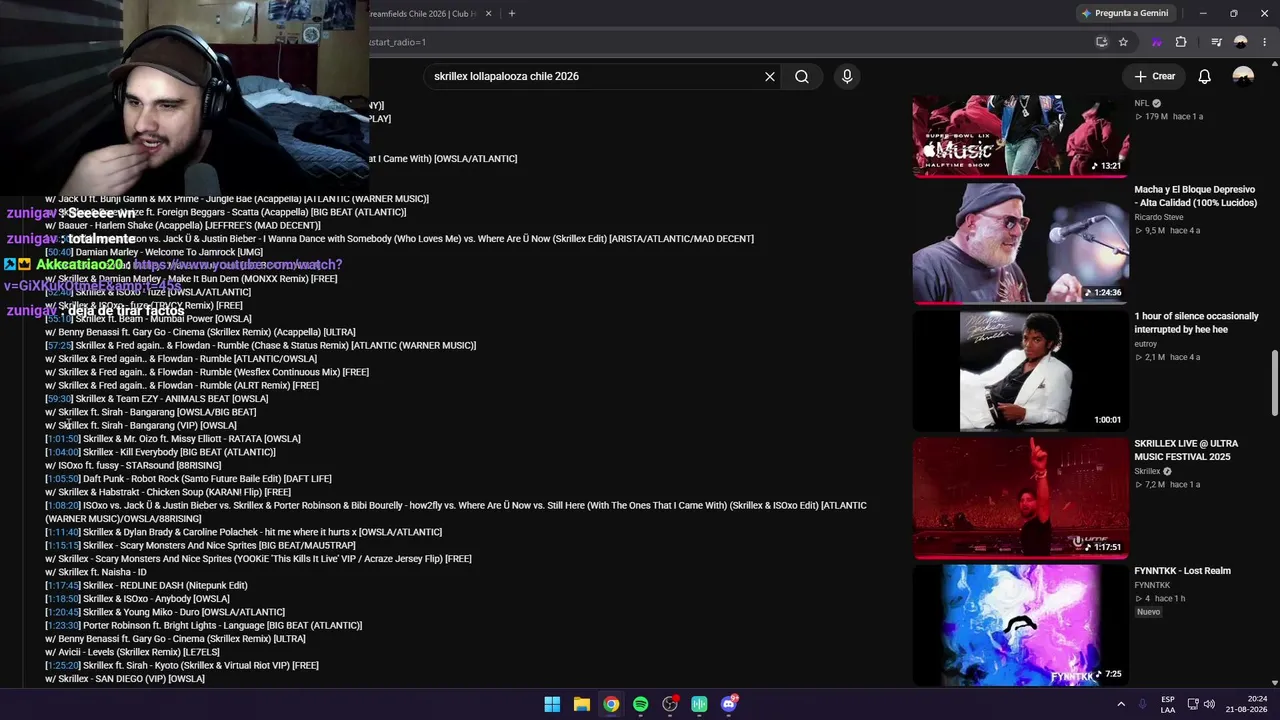Jump to timestamp 1:23:30 Language
This screenshot has height=720, width=1280.
click(63, 626)
